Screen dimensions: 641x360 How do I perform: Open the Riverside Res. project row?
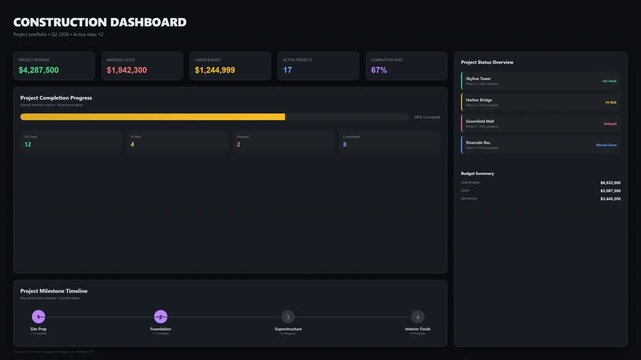tap(540, 145)
